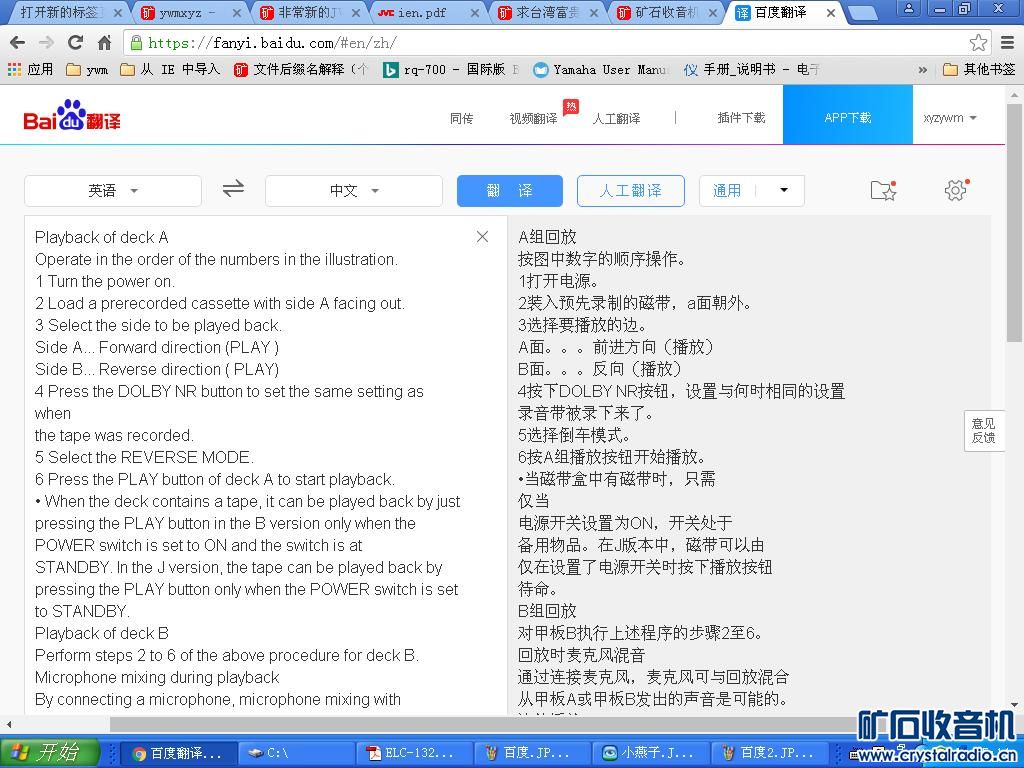Click the scrollbar left arrow
The width and height of the screenshot is (1024, 768).
pyautogui.click(x=8, y=724)
